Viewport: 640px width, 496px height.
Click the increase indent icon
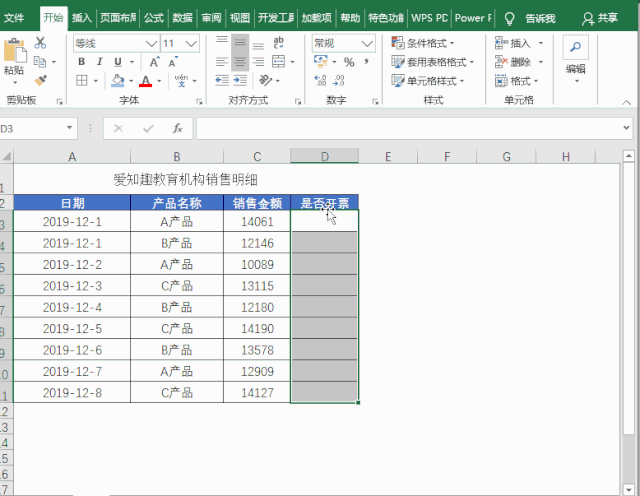[240, 80]
